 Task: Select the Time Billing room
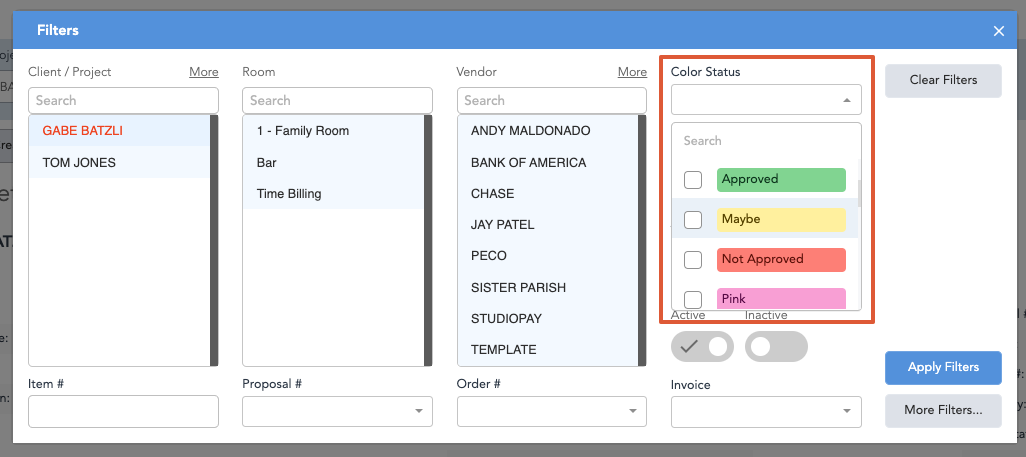click(x=334, y=194)
